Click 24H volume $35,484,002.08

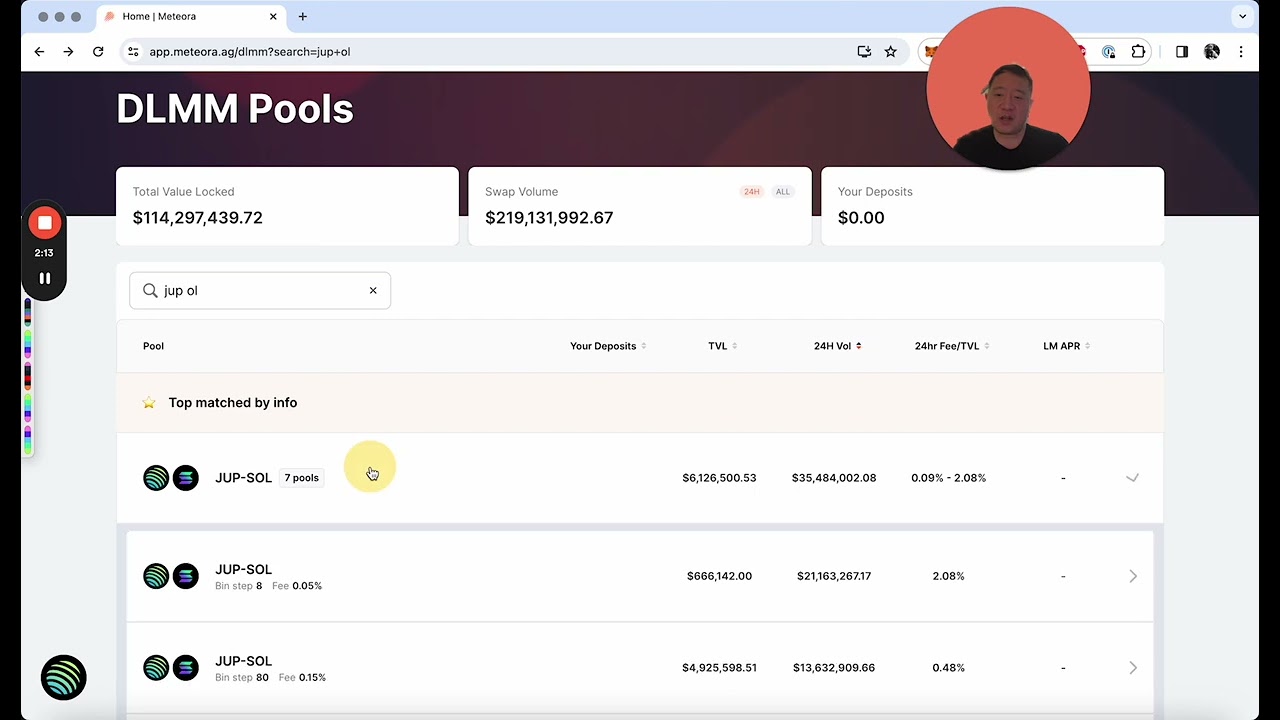coord(834,478)
